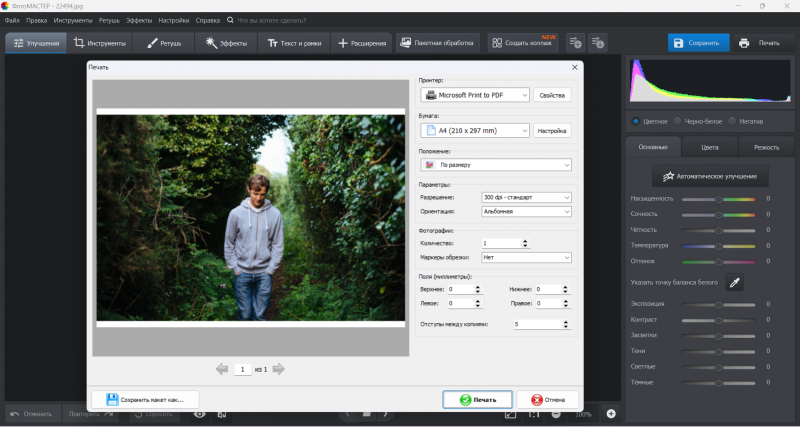Screen dimensions: 800x427
Task: Open Создать коллаж collage tool
Action: point(523,43)
